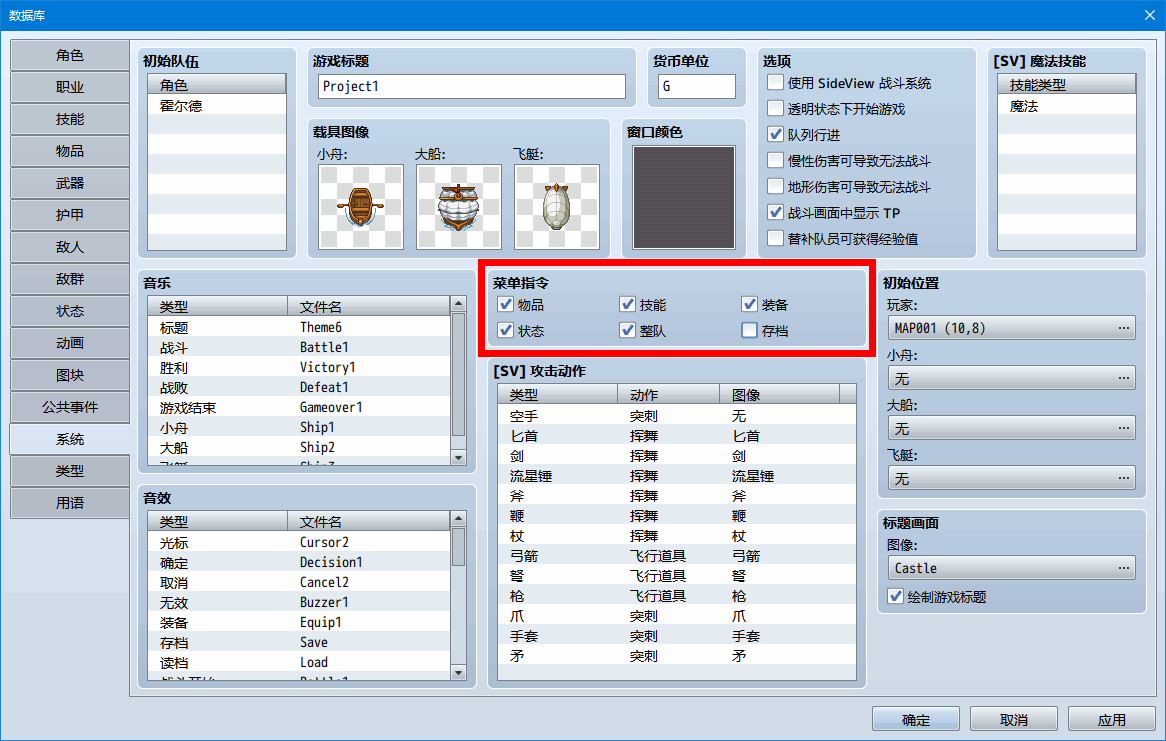Screen dimensions: 1166x741
Task: Toggle the 绘制游戏标题 checkbox
Action: pos(896,597)
